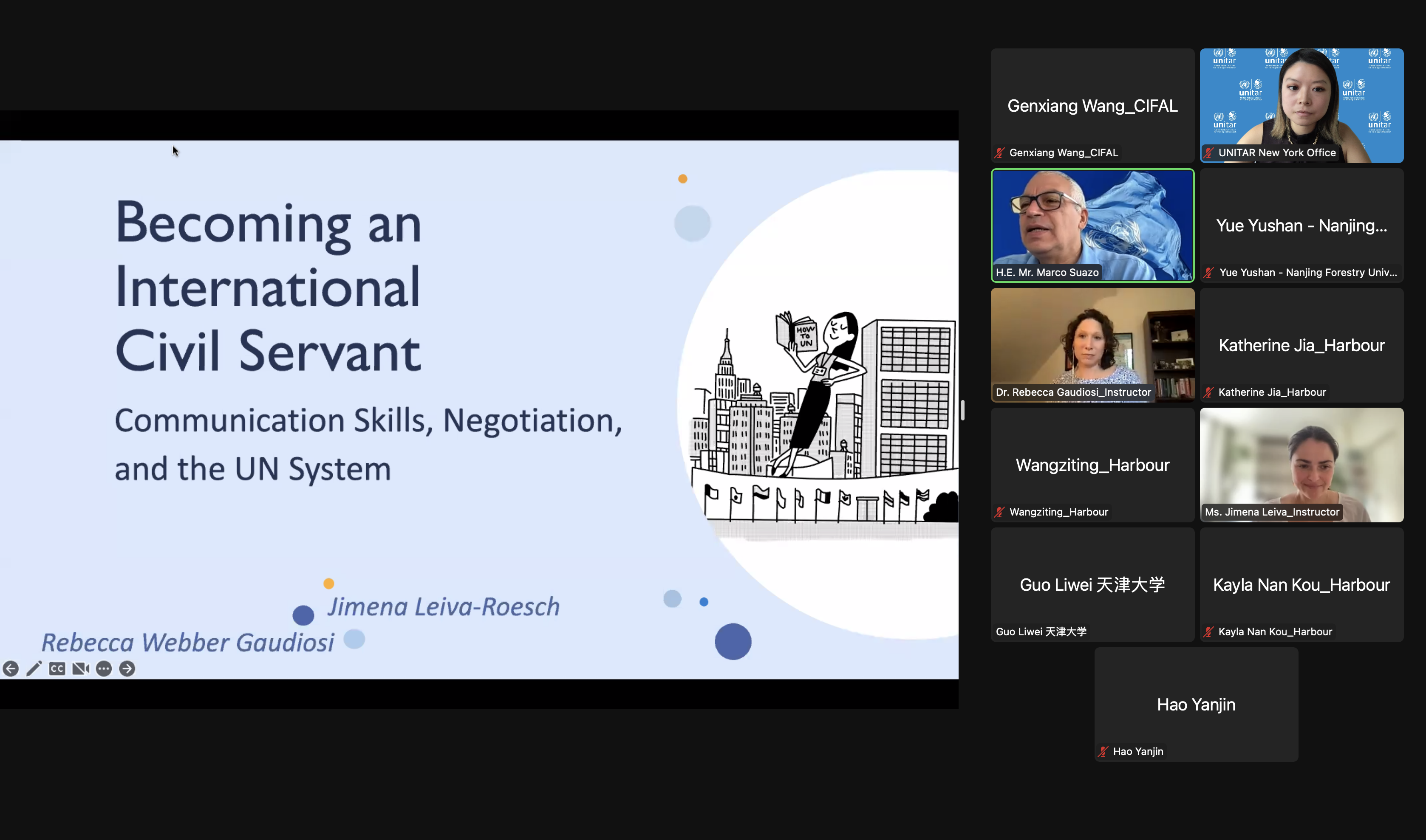Click muted mic icon beside Katherine Jia_Harbour
Image resolution: width=1426 pixels, height=840 pixels.
click(x=1208, y=392)
